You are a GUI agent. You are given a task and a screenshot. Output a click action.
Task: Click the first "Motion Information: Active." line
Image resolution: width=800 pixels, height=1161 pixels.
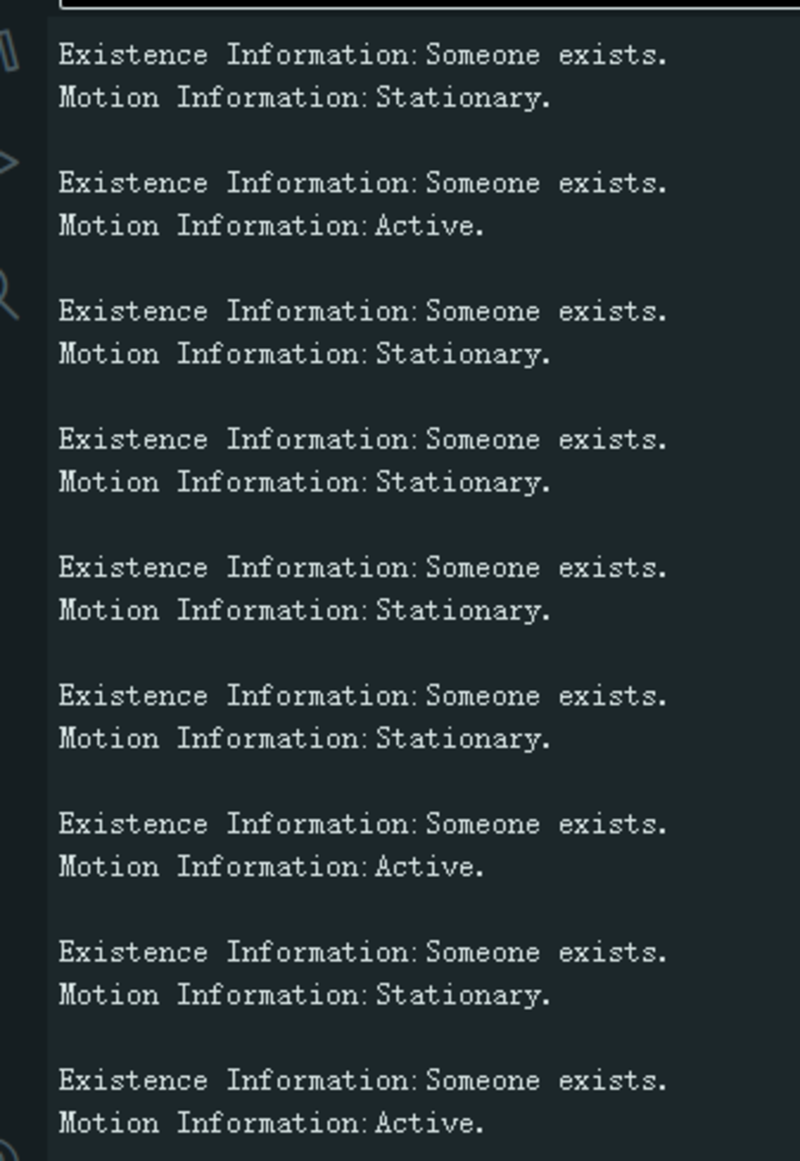pyautogui.click(x=271, y=226)
